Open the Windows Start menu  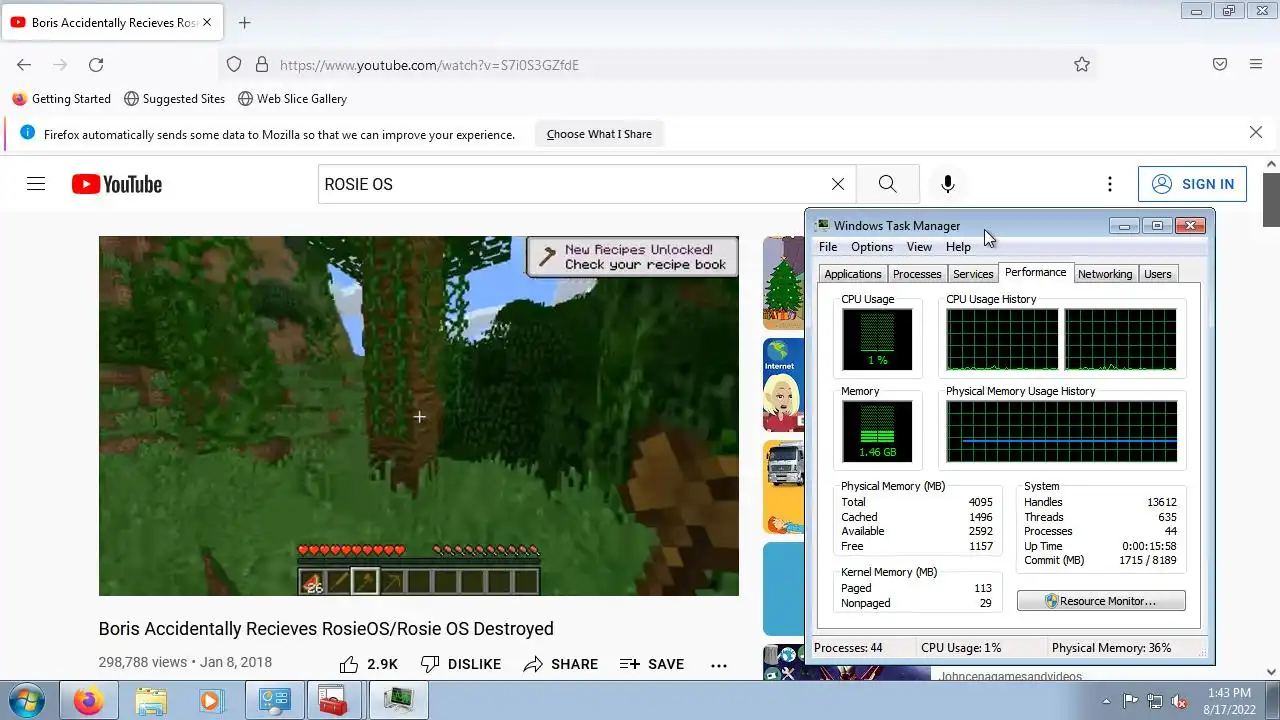click(x=26, y=701)
